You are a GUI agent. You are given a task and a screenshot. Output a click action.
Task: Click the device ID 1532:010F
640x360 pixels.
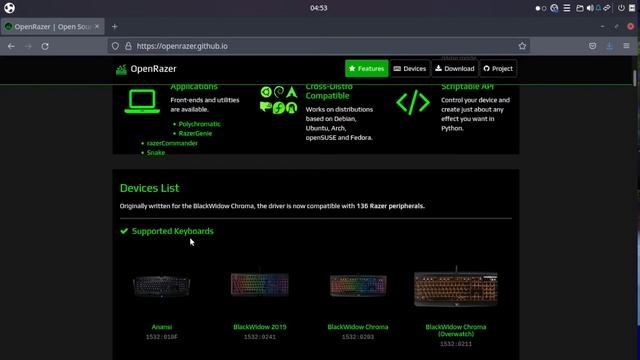(162, 337)
